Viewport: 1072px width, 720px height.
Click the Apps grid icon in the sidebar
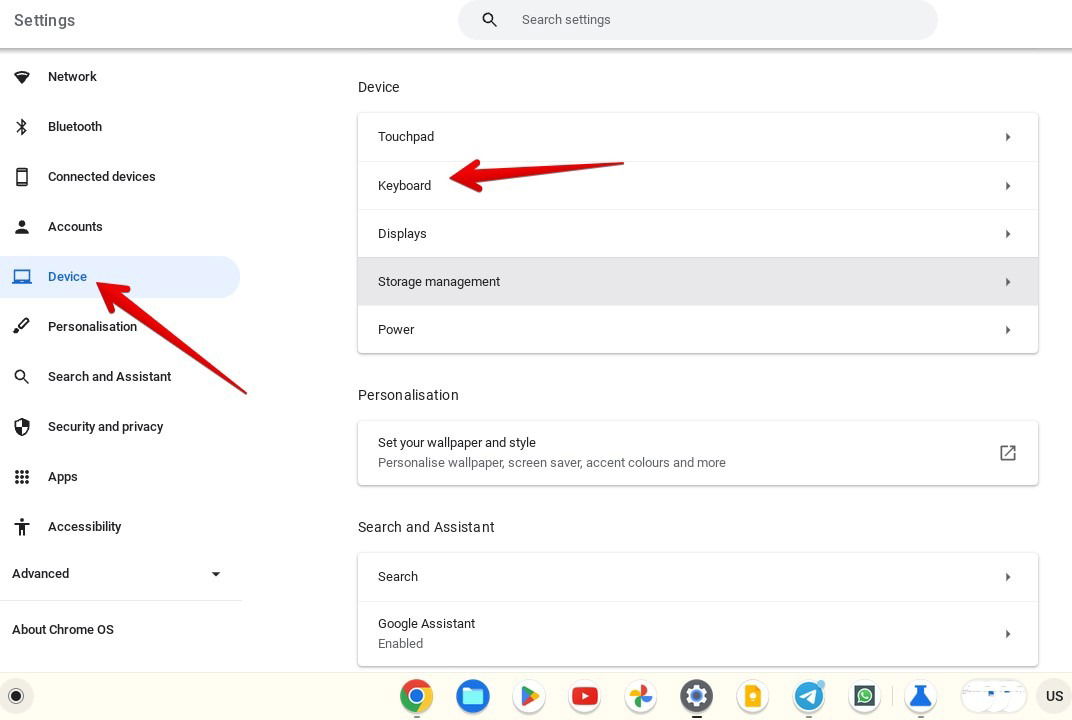point(22,476)
